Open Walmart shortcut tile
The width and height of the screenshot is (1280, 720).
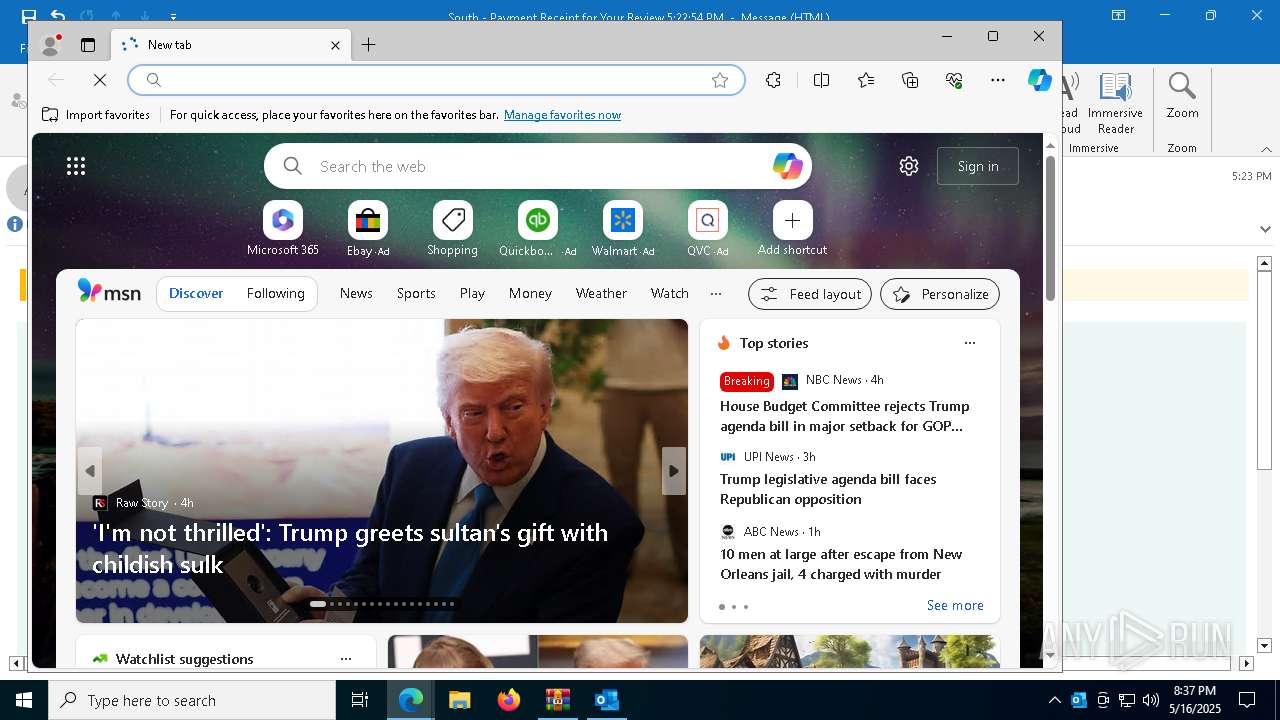point(623,229)
